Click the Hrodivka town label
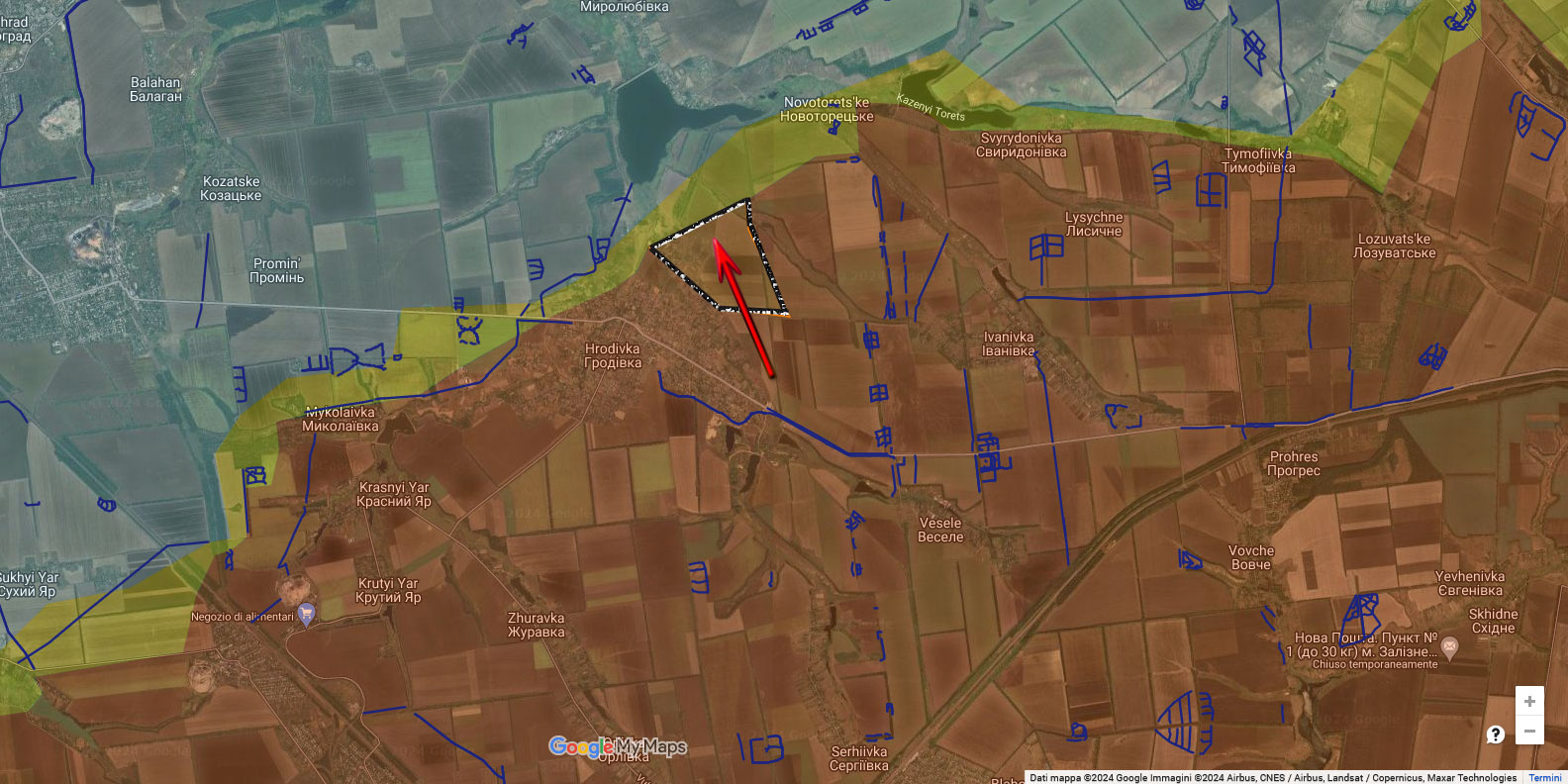1568x784 pixels. coord(613,356)
